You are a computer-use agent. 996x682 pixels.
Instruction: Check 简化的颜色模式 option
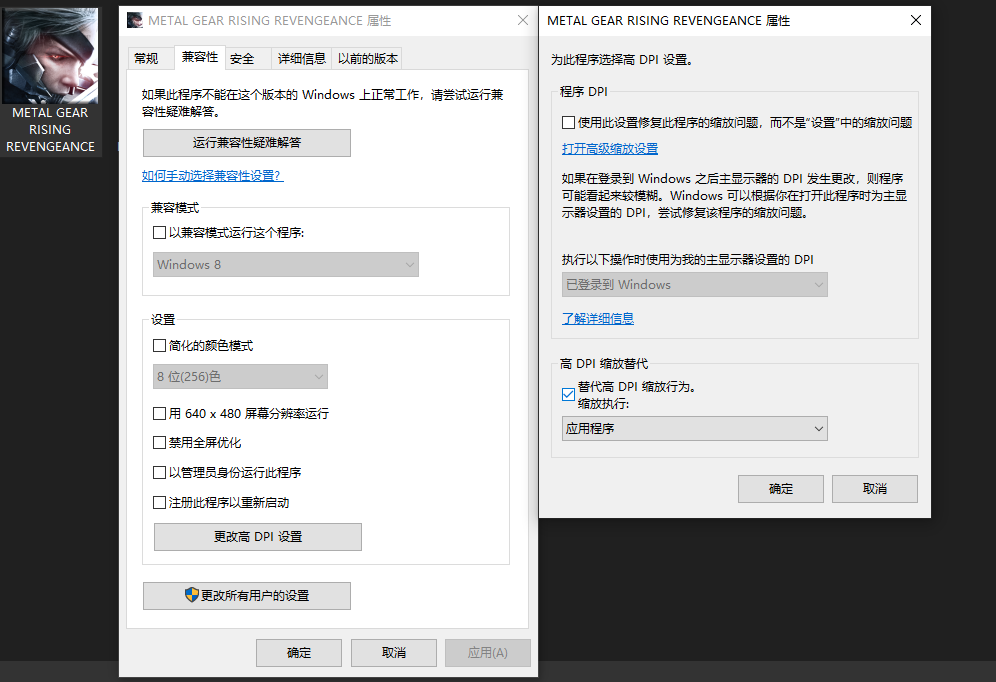pos(159,345)
